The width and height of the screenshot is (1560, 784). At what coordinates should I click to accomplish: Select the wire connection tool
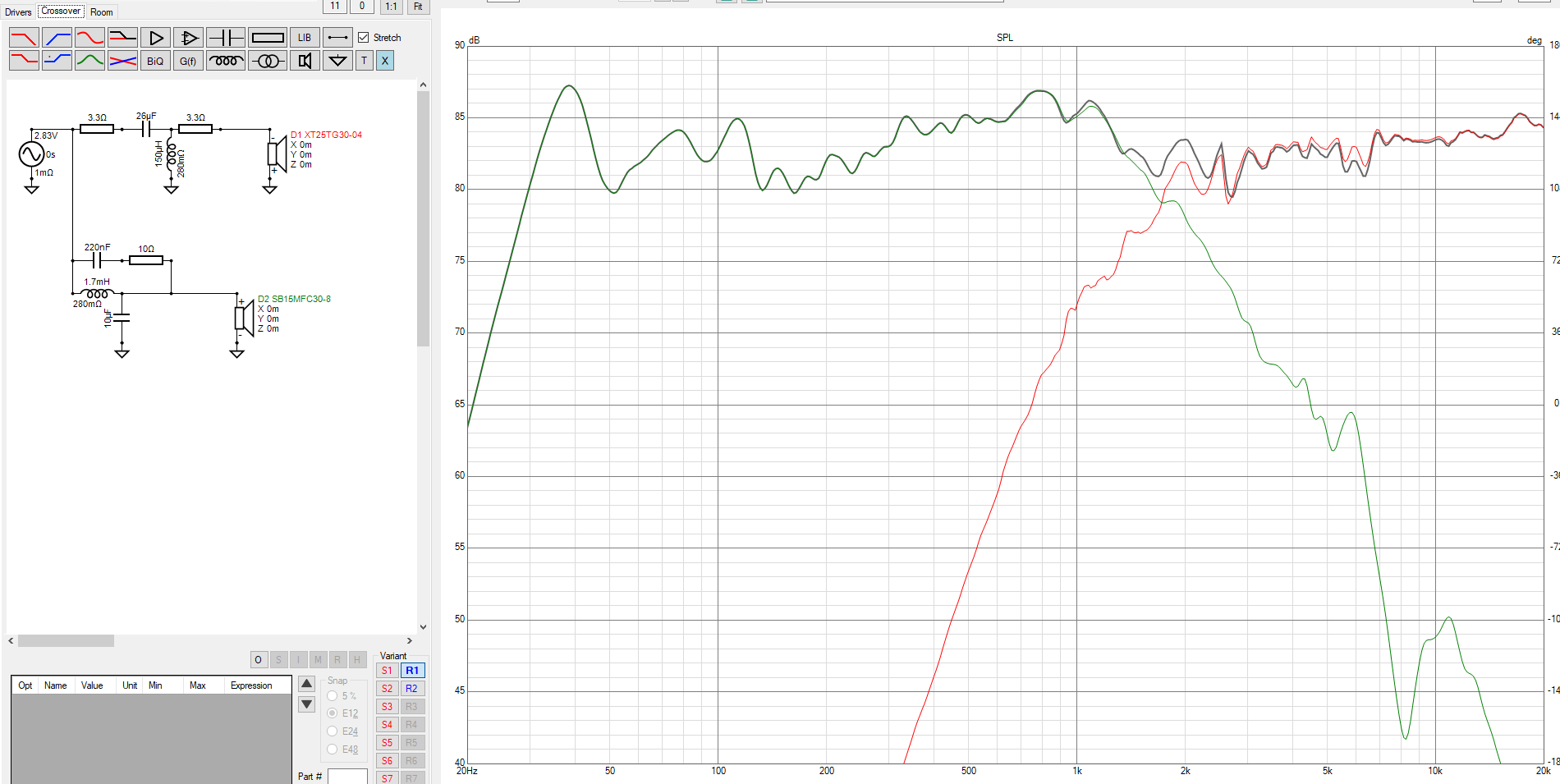coord(337,38)
